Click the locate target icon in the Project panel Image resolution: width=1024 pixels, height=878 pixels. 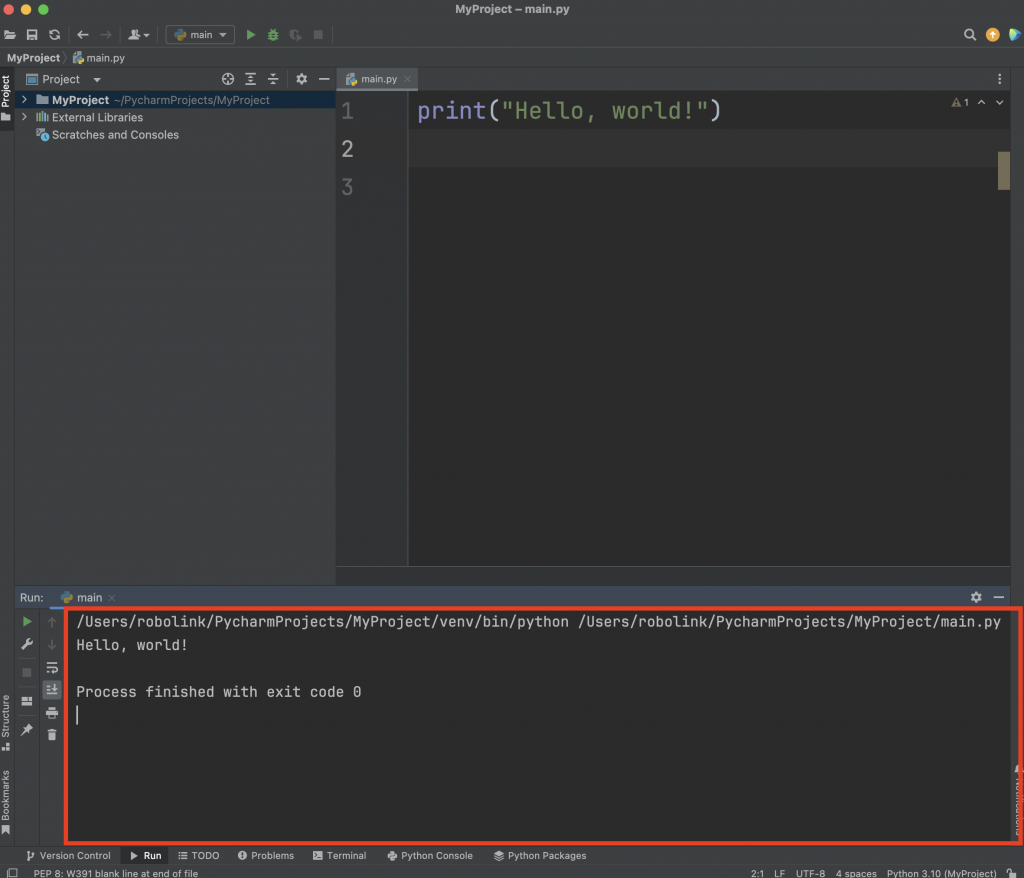click(x=228, y=79)
